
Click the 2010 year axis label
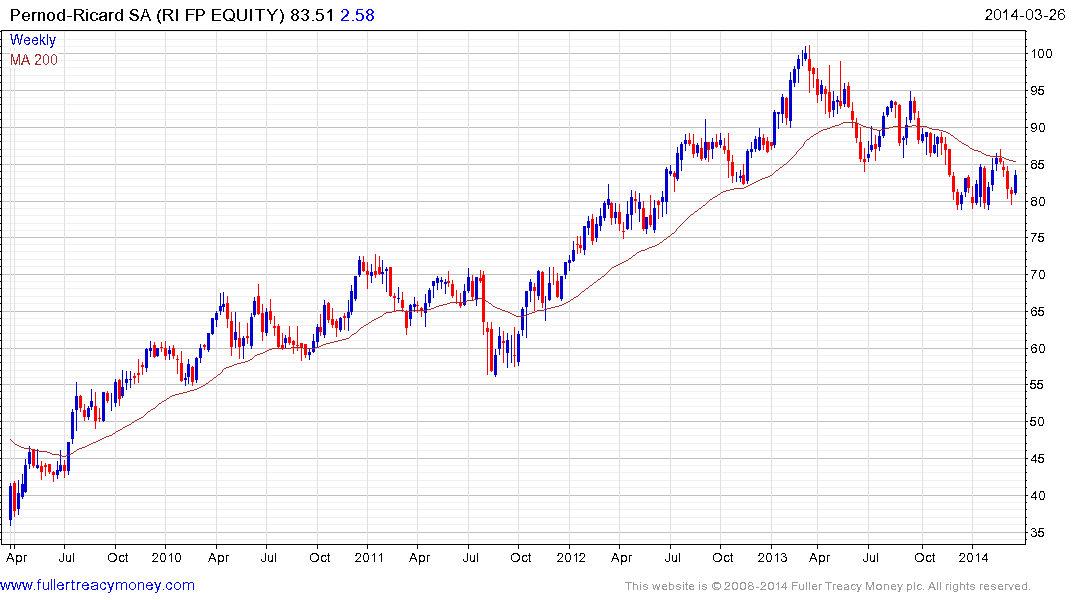167,557
